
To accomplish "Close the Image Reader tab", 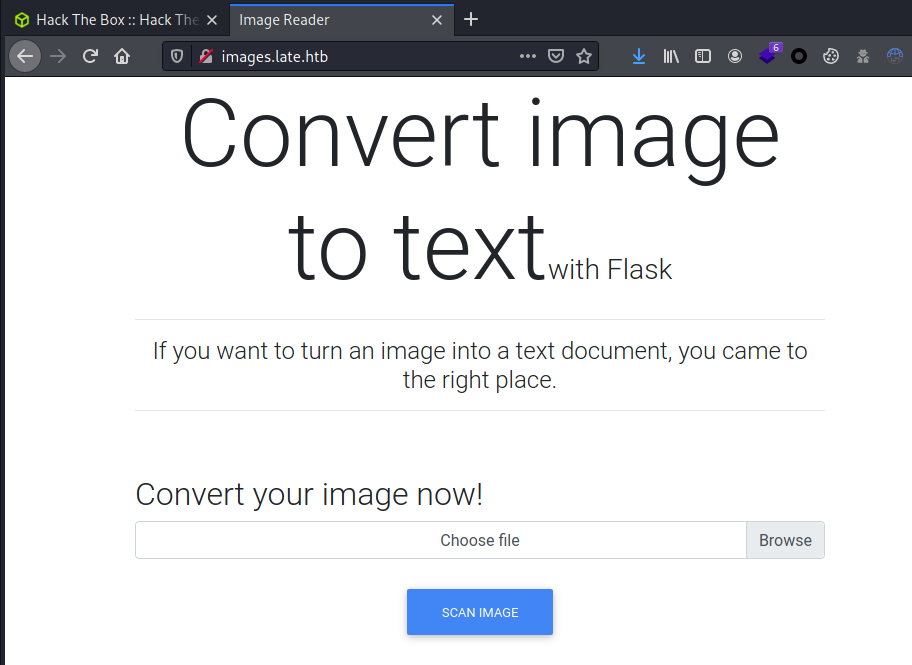I will coord(436,20).
